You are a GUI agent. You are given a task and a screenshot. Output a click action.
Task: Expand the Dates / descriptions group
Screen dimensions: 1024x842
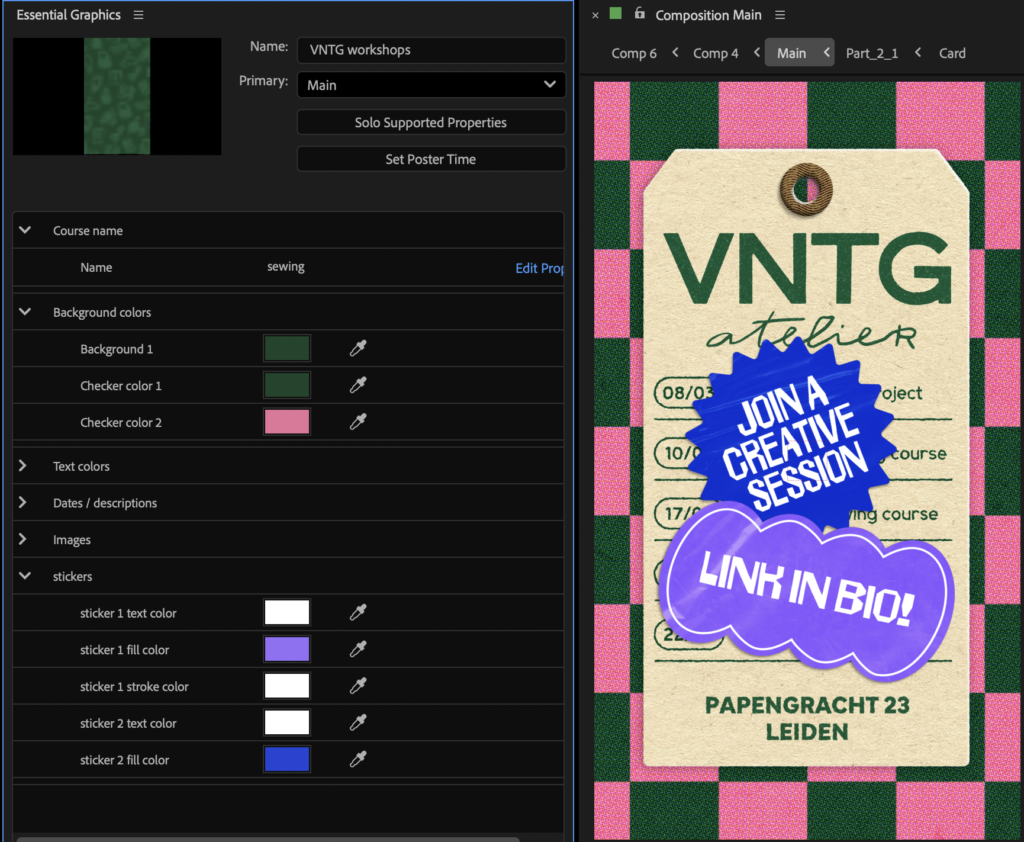point(25,503)
